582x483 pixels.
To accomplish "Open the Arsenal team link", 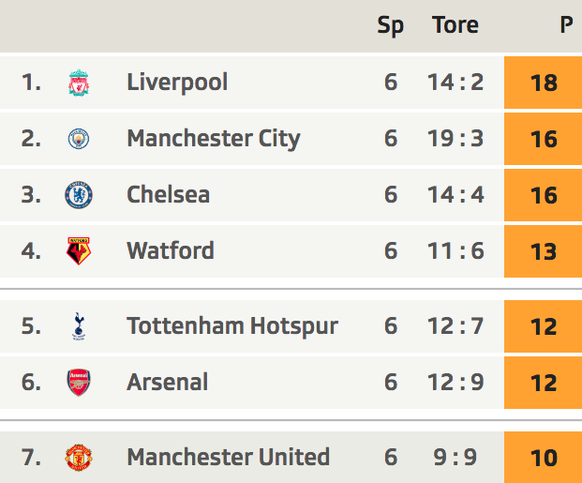I will coord(167,382).
